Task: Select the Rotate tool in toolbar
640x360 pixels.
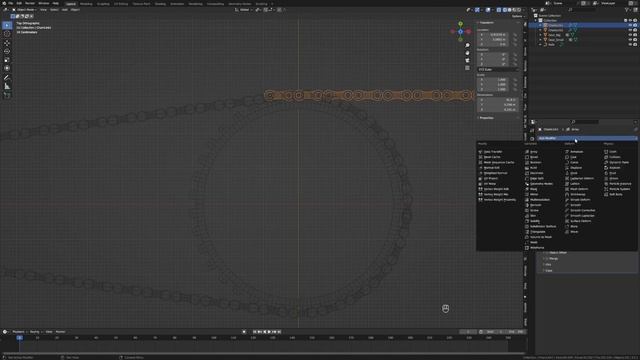Action: pos(7,51)
